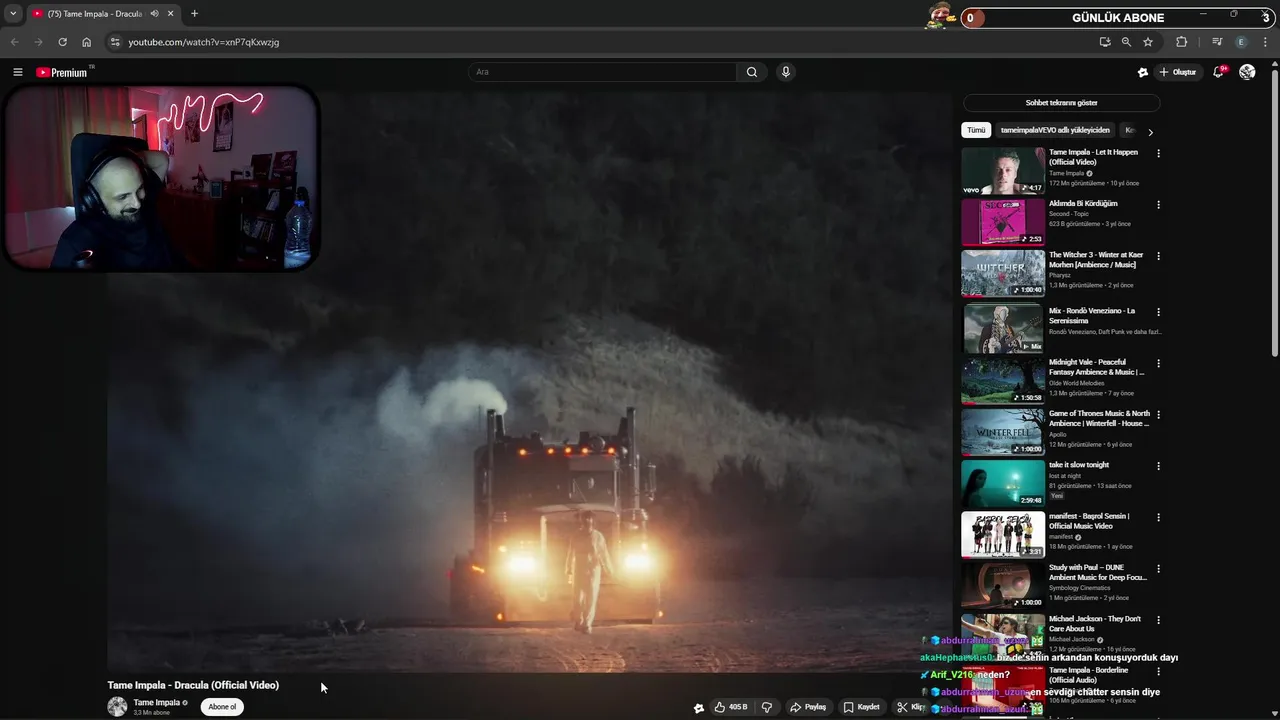Open Tame Impala channel name link
Viewport: 1280px width, 720px height.
click(157, 702)
